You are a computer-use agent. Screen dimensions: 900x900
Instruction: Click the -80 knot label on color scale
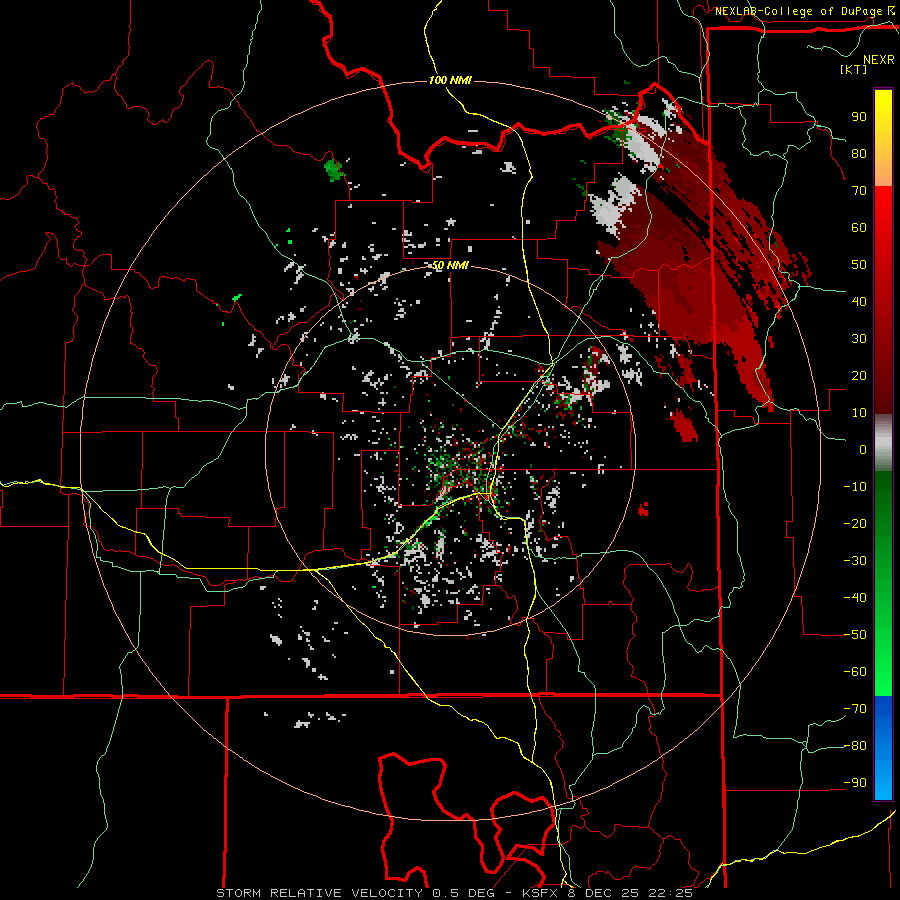855,746
